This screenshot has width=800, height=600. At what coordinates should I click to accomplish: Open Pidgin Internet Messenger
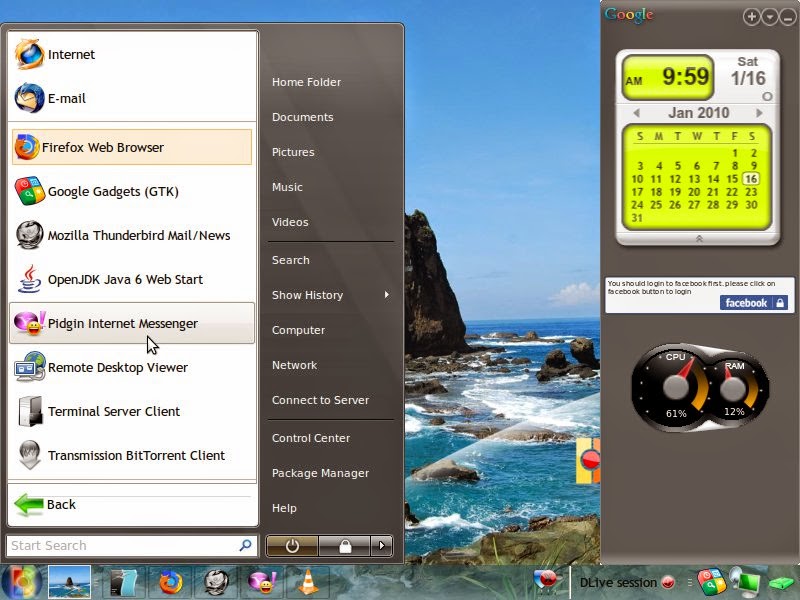click(128, 322)
